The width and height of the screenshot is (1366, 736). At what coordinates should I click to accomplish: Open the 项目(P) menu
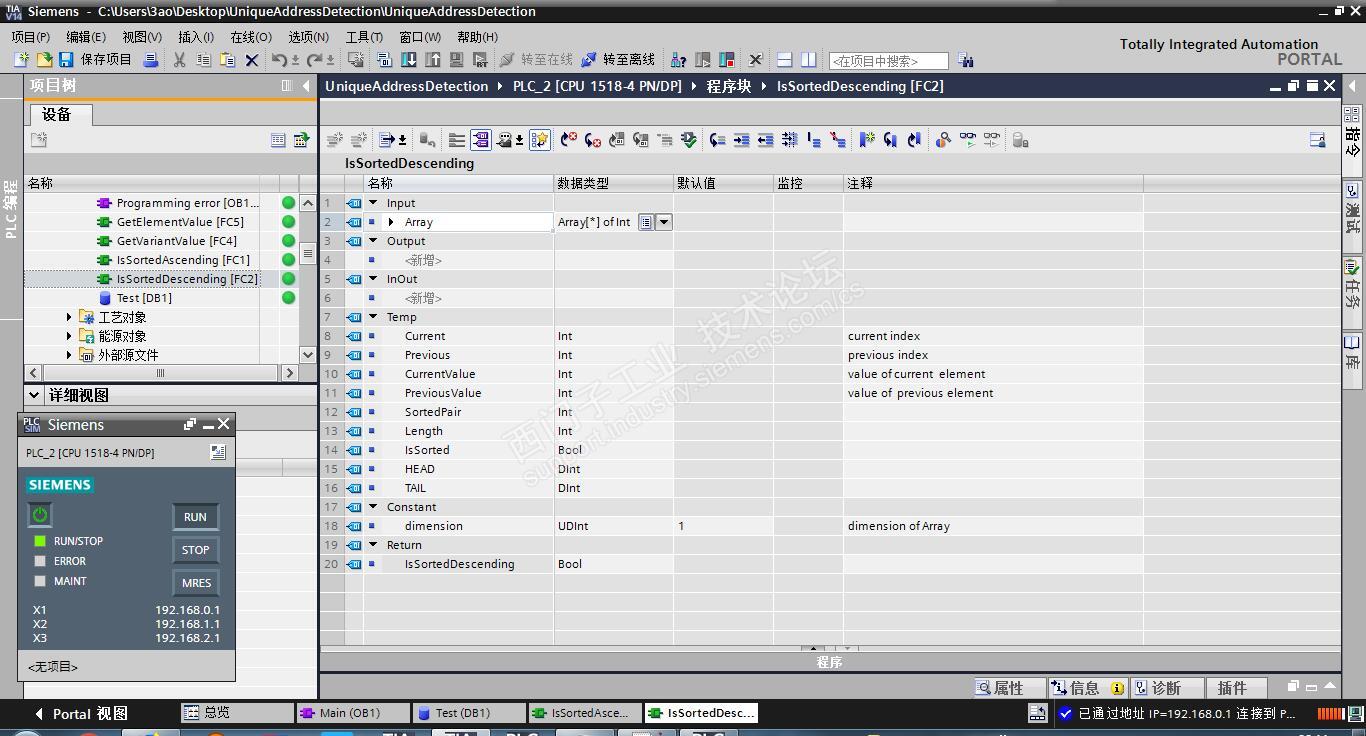[30, 37]
